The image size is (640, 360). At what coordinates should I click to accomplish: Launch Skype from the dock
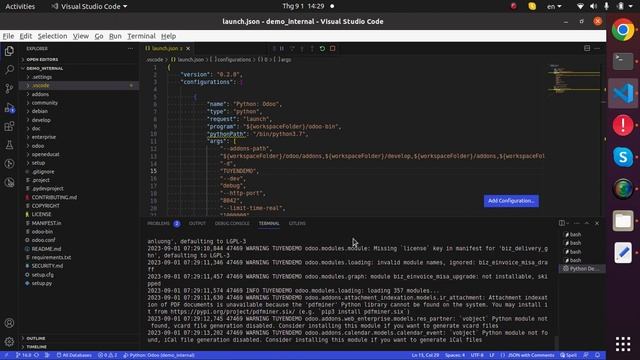623,157
